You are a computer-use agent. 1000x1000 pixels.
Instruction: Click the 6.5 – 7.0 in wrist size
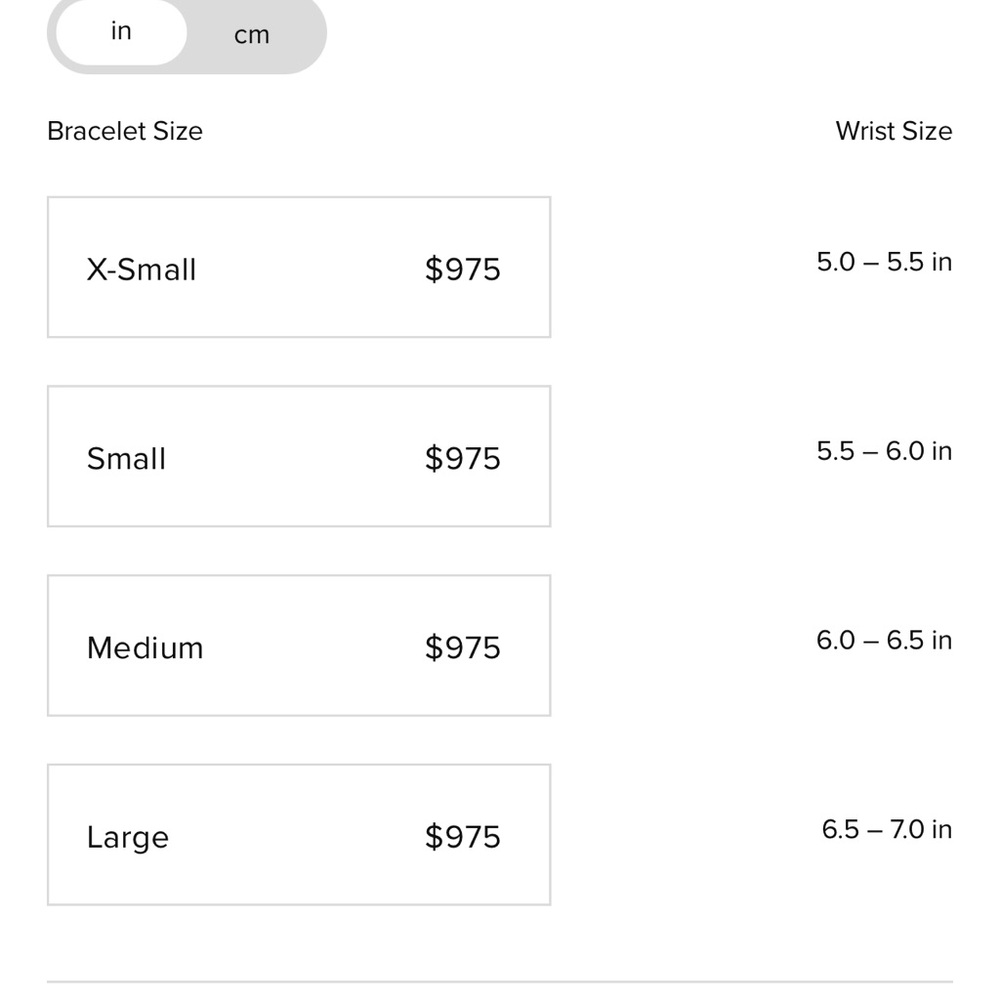pos(886,829)
